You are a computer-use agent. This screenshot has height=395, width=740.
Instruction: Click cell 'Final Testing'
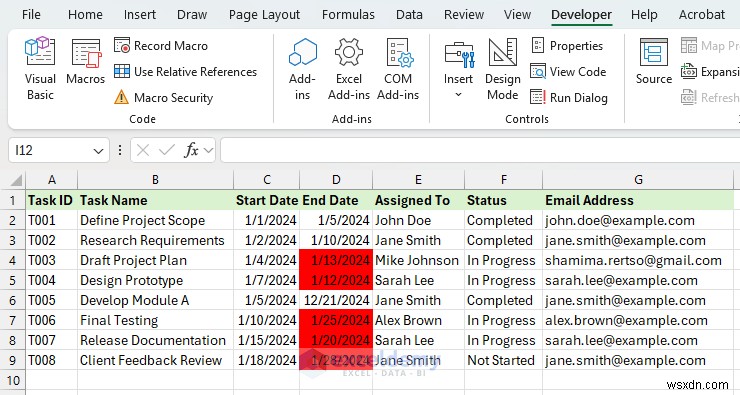[x=155, y=320]
